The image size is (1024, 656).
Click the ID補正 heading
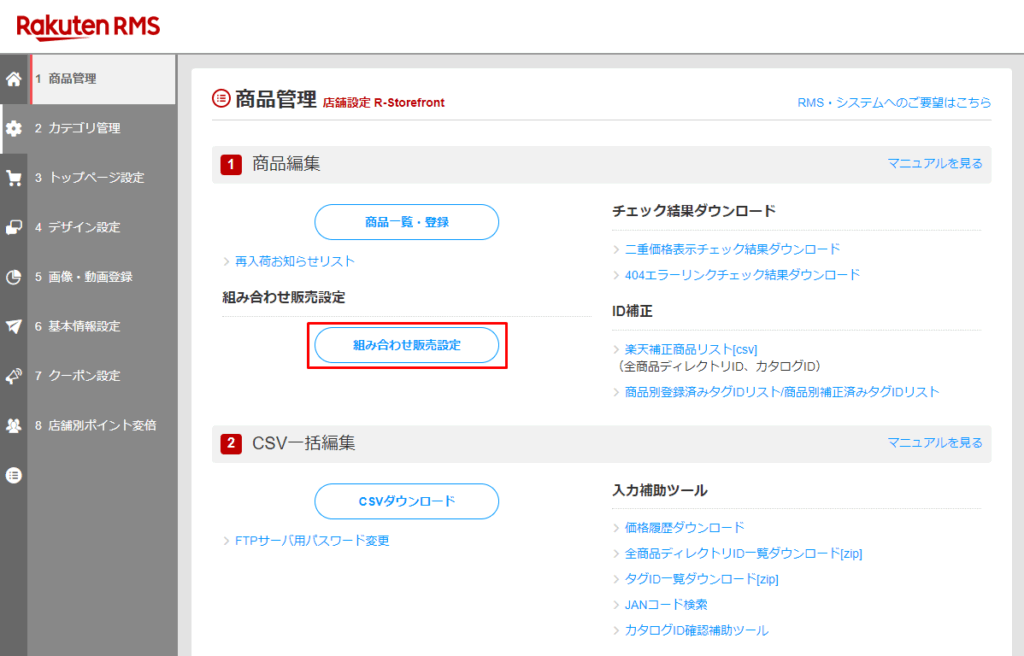pyautogui.click(x=632, y=311)
